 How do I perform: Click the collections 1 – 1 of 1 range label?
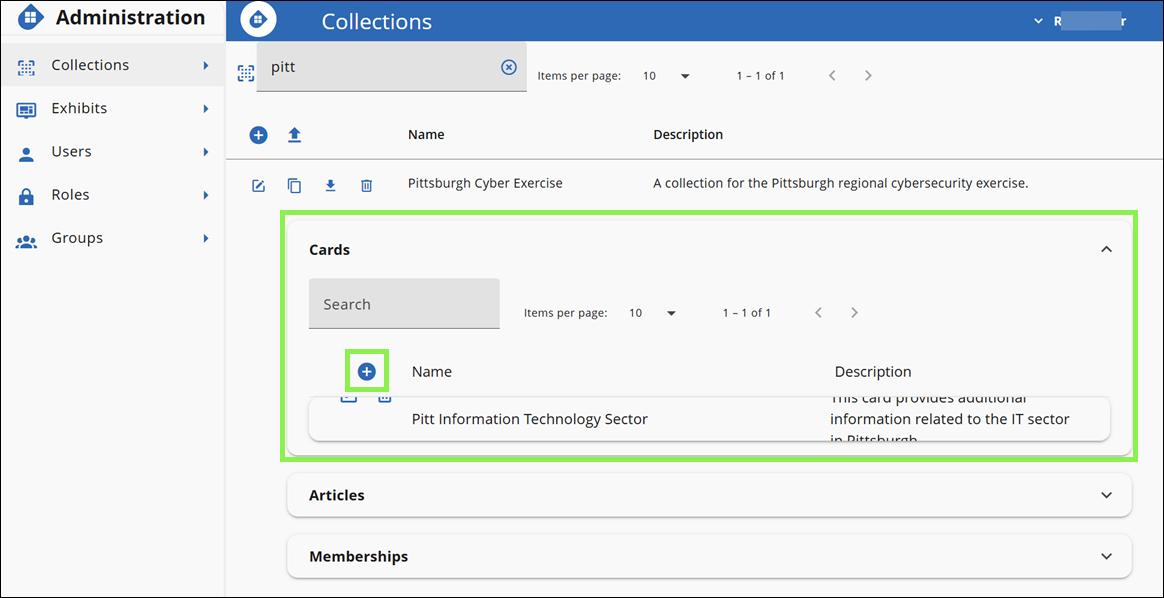(760, 76)
